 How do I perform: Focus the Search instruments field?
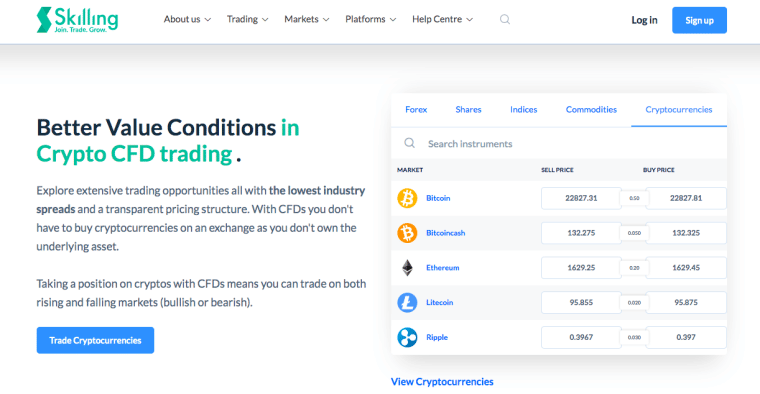(559, 143)
